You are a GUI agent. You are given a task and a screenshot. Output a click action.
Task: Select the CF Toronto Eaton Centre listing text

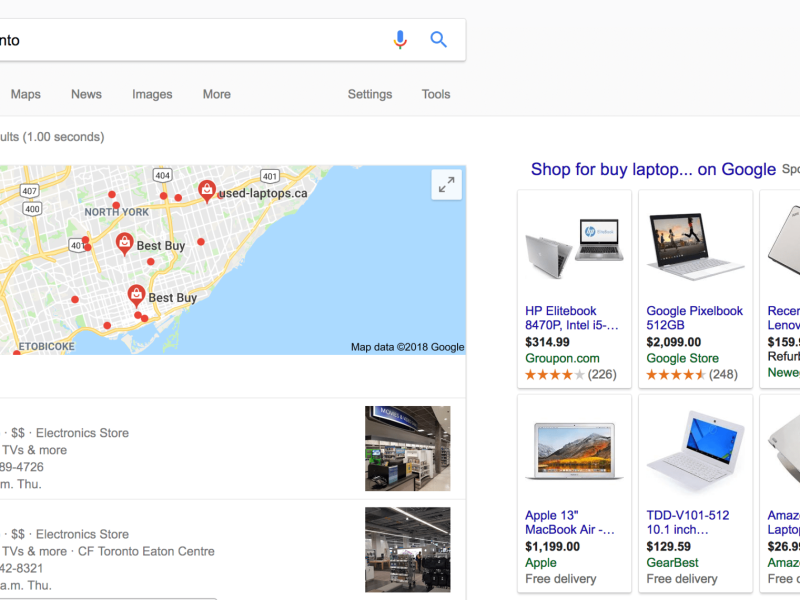[146, 551]
